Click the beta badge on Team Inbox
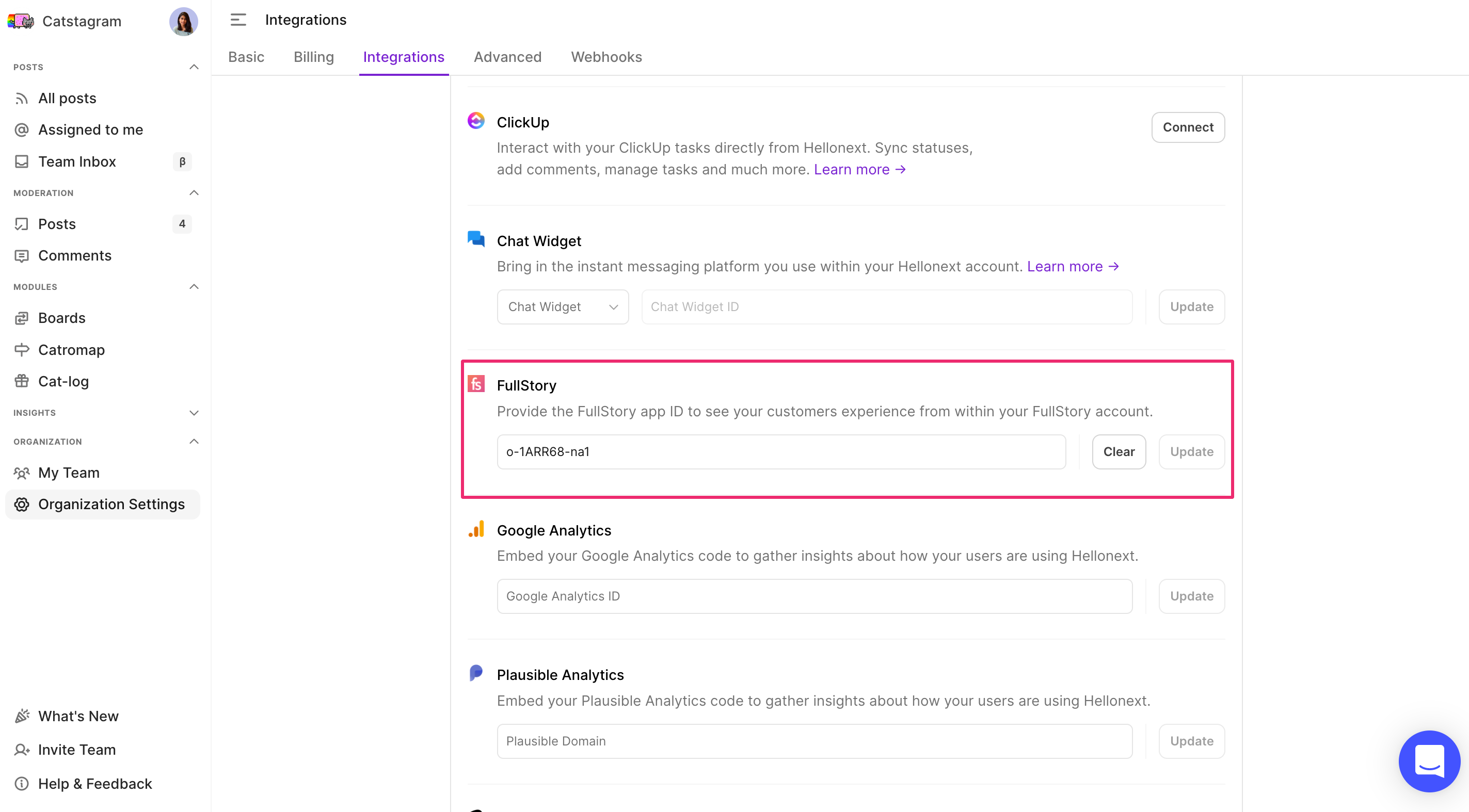Image resolution: width=1469 pixels, height=812 pixels. [182, 162]
